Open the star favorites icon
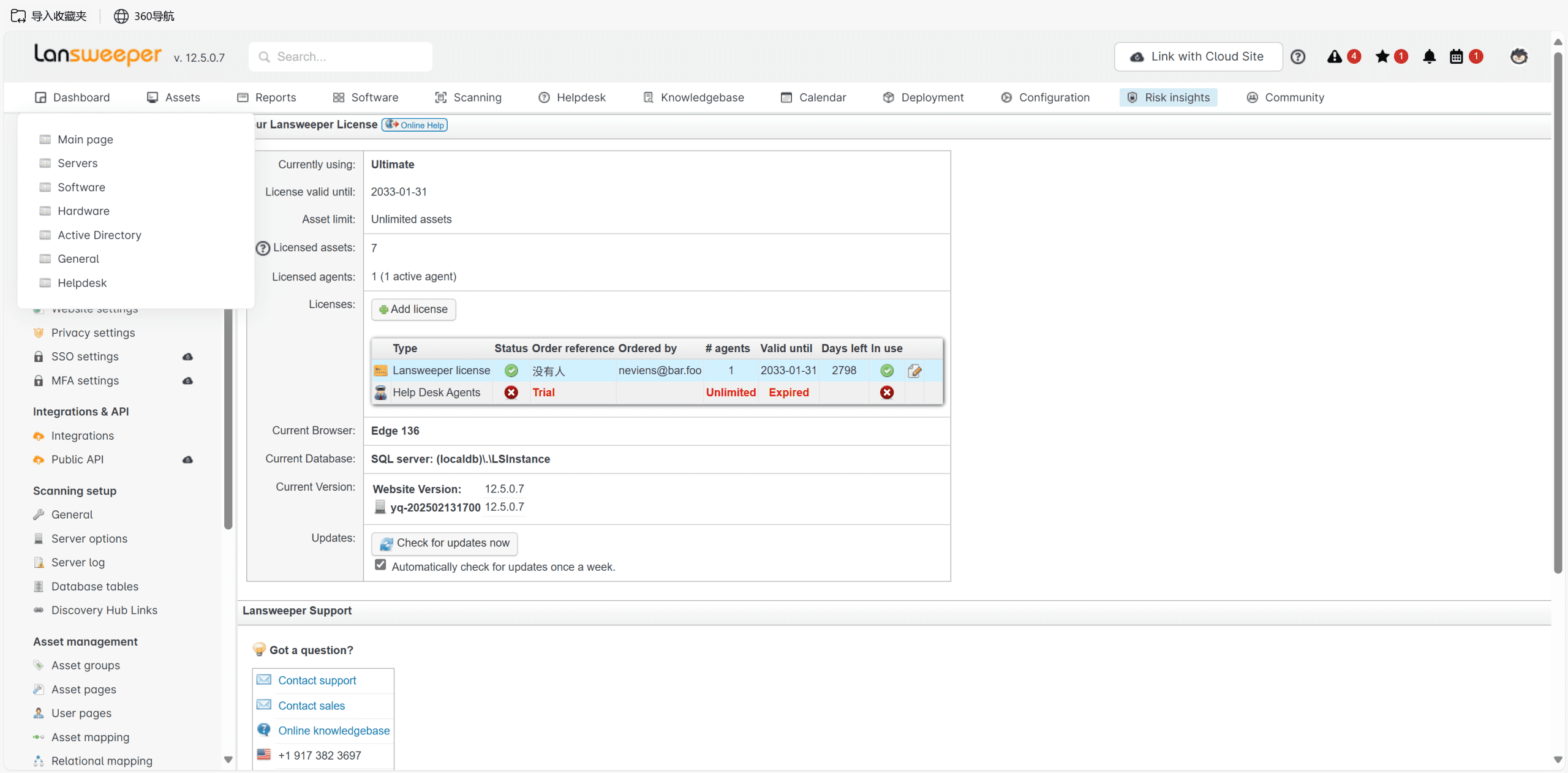This screenshot has width=1568, height=773. 1382,57
